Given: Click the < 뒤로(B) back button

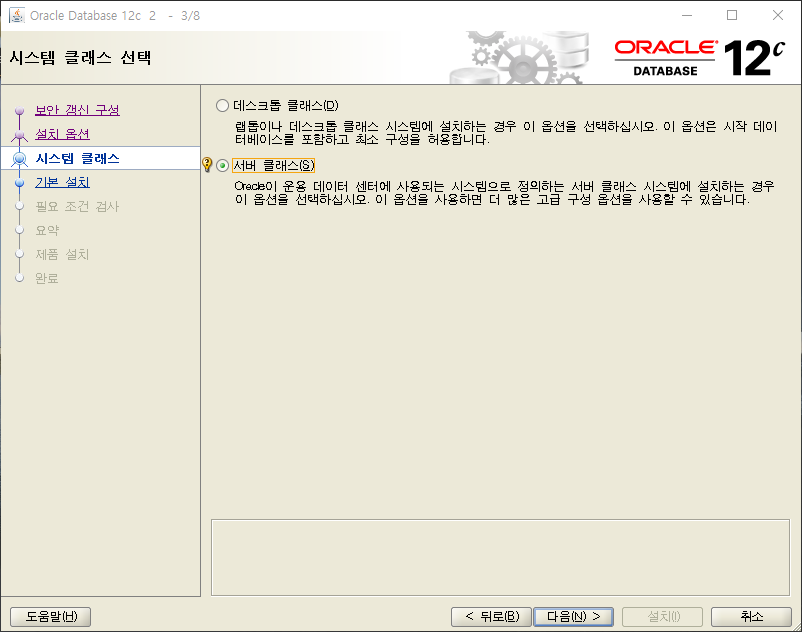Looking at the screenshot, I should tap(492, 617).
